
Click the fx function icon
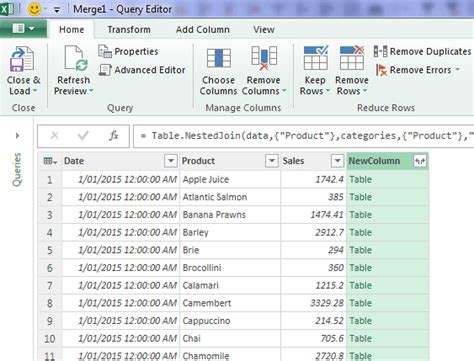[x=114, y=136]
